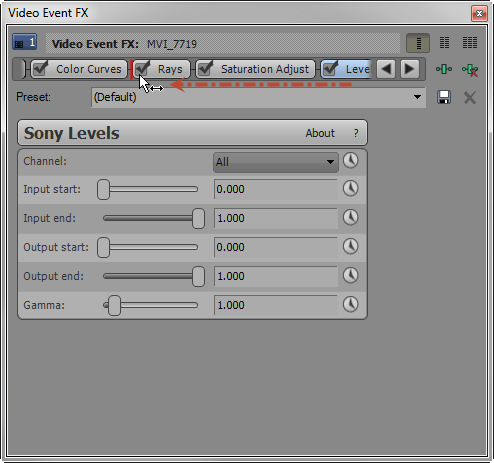The image size is (494, 463).
Task: Animate the Channel parameter via clock icon
Action: click(351, 161)
